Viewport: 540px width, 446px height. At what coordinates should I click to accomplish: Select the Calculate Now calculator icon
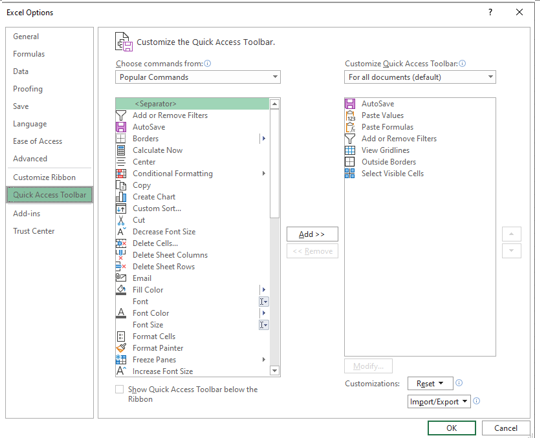(121, 150)
